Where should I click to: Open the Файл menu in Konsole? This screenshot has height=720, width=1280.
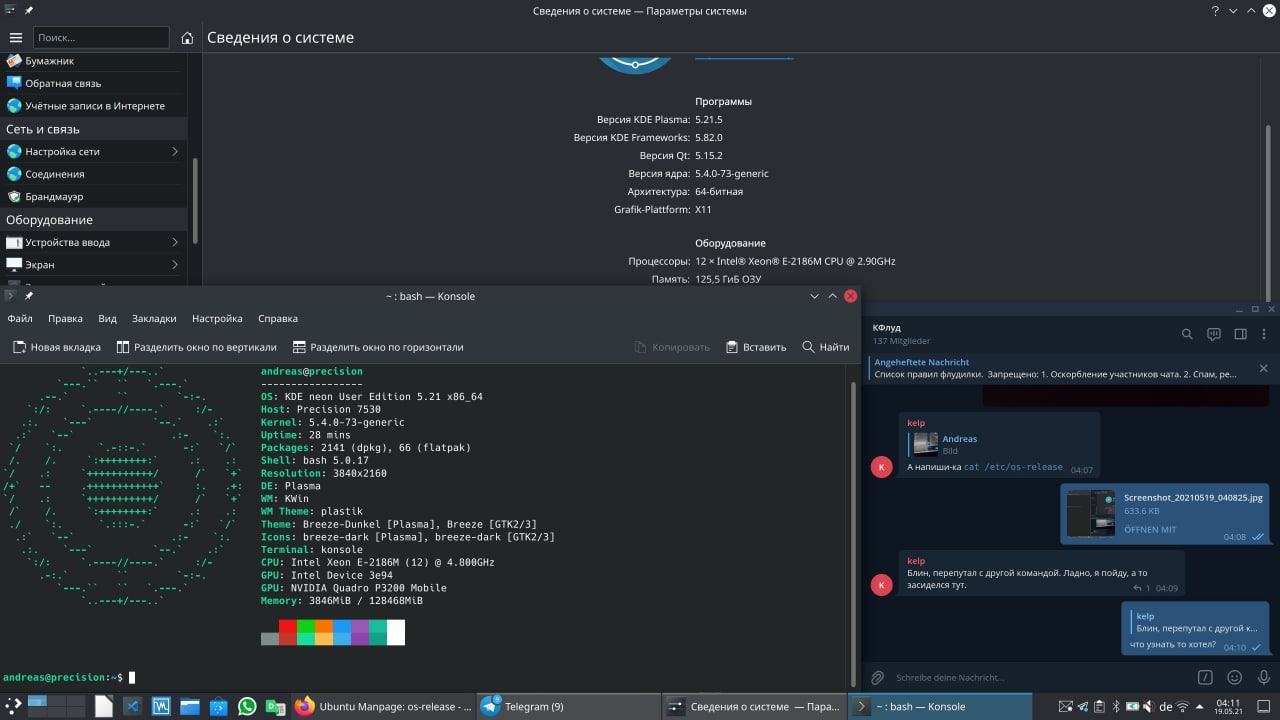click(x=20, y=318)
